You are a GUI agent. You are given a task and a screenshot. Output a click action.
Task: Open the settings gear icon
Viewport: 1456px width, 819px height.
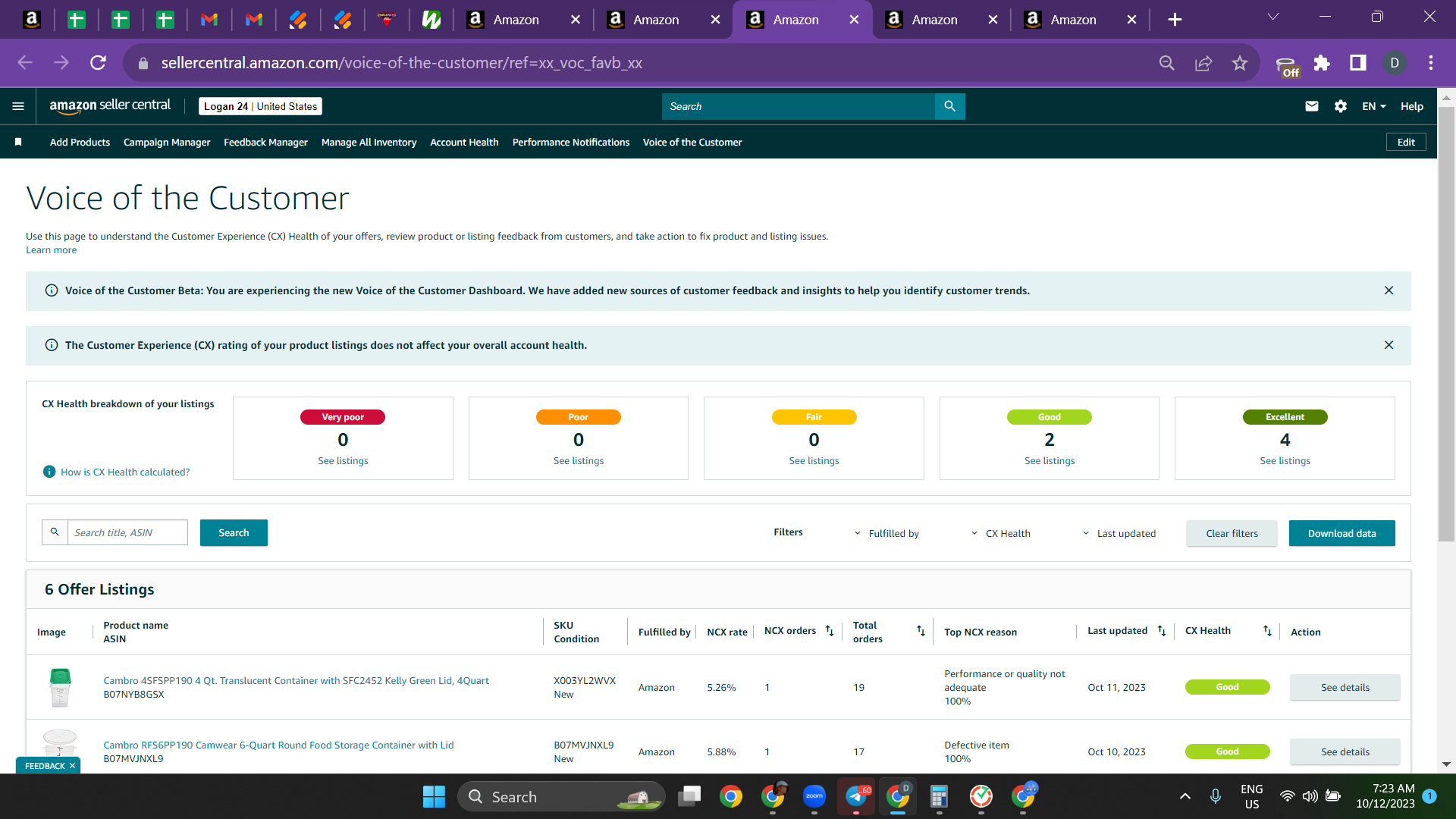pyautogui.click(x=1341, y=106)
